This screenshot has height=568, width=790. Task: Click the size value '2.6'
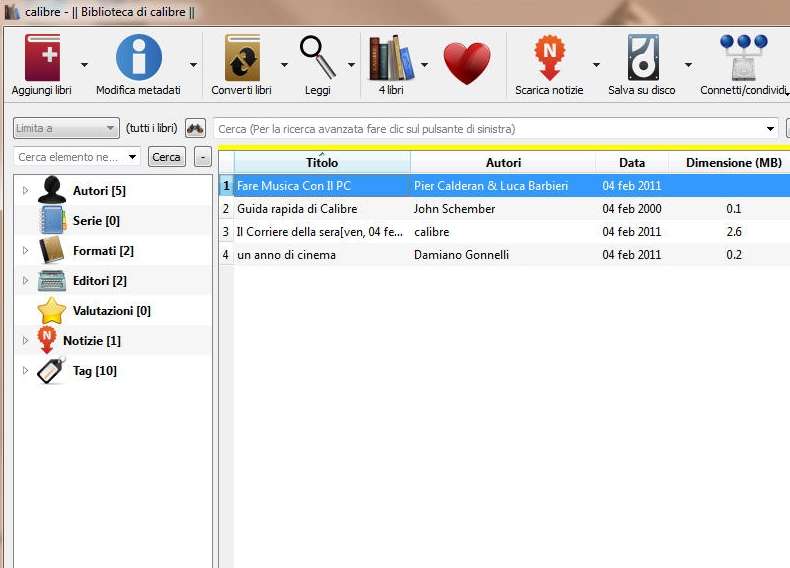(734, 232)
